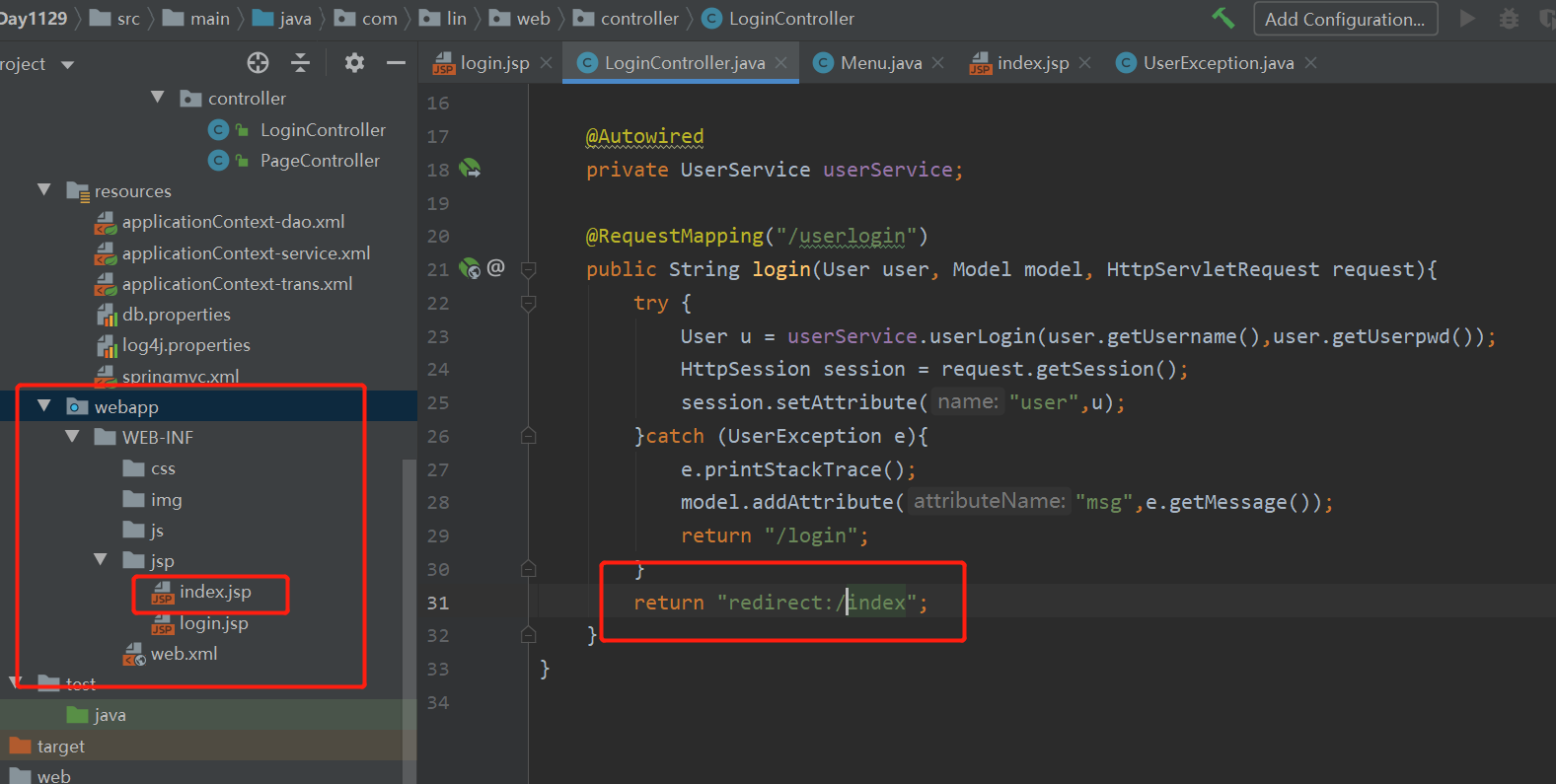Click line number 27 in the gutter

(x=438, y=469)
